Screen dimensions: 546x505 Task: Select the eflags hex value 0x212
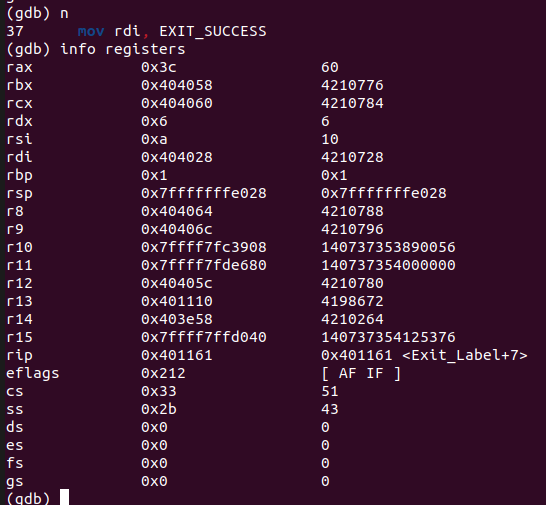163,373
